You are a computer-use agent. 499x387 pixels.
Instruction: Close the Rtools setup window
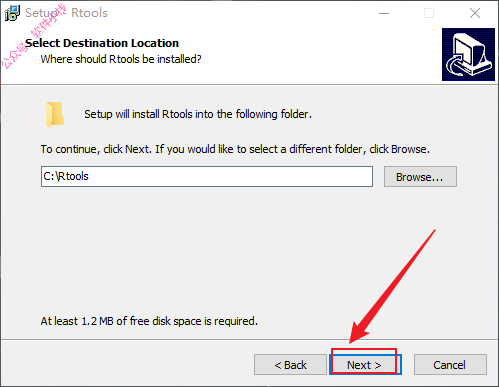[x=475, y=13]
